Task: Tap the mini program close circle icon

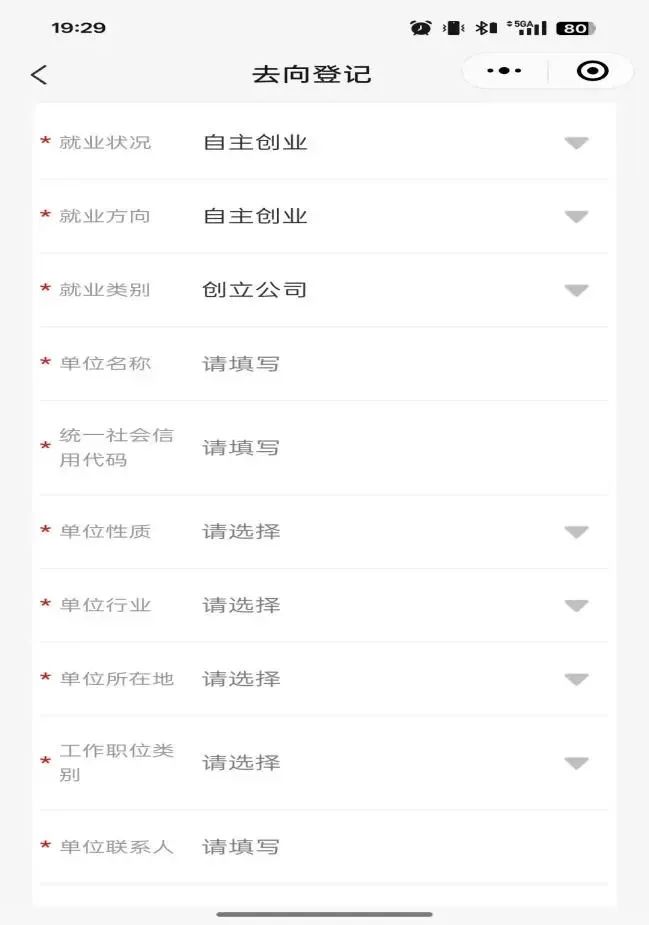Action: pyautogui.click(x=592, y=71)
